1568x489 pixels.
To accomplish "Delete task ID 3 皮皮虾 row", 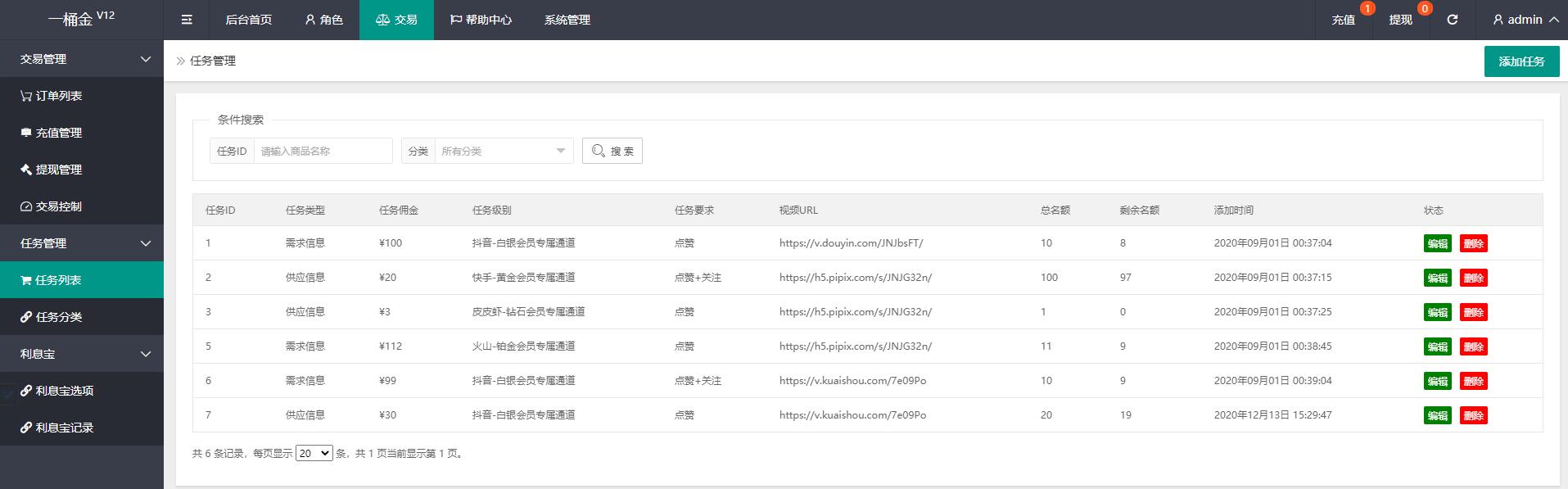I will pyautogui.click(x=1474, y=312).
